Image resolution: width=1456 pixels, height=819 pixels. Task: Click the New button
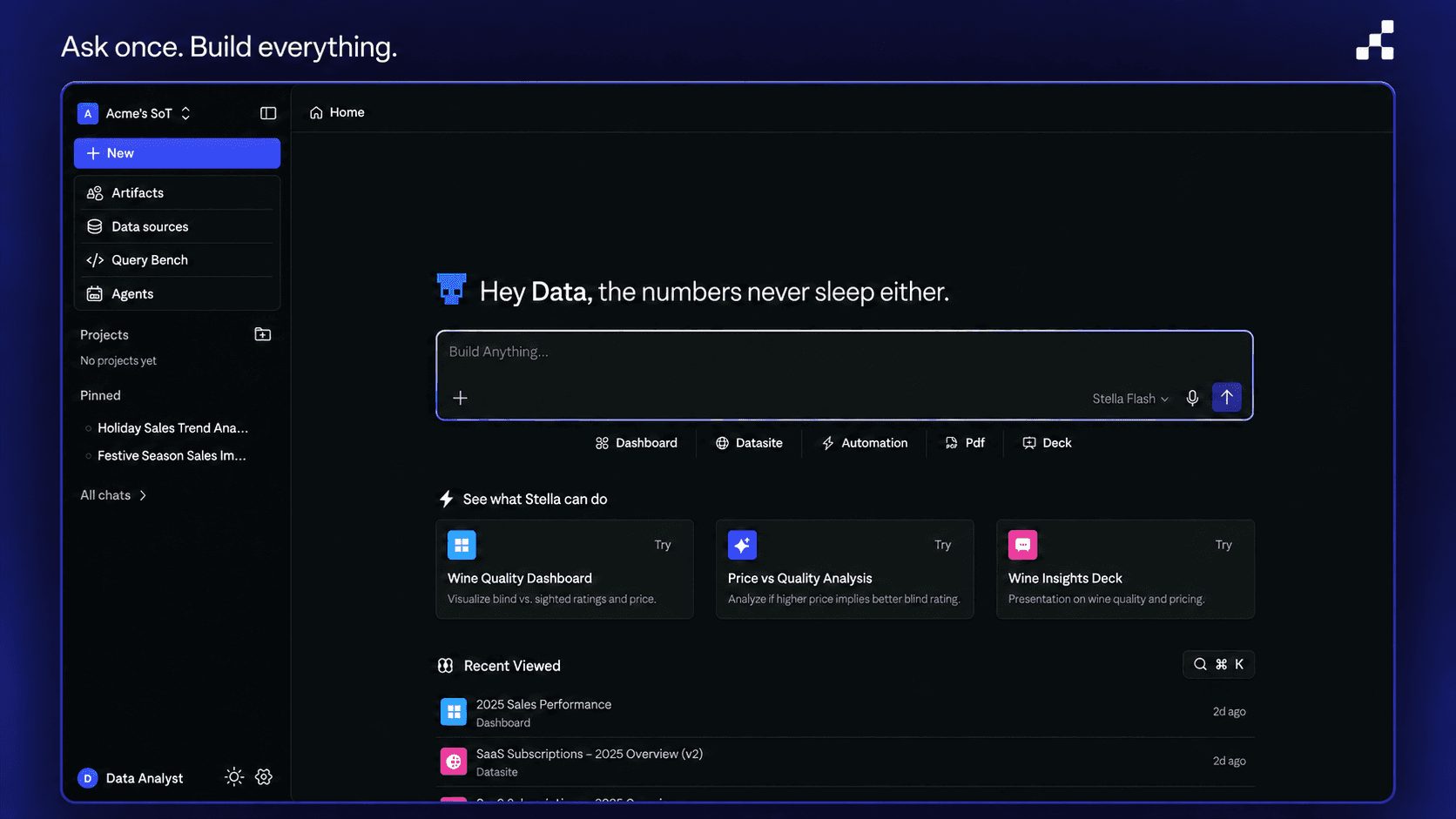click(x=177, y=153)
